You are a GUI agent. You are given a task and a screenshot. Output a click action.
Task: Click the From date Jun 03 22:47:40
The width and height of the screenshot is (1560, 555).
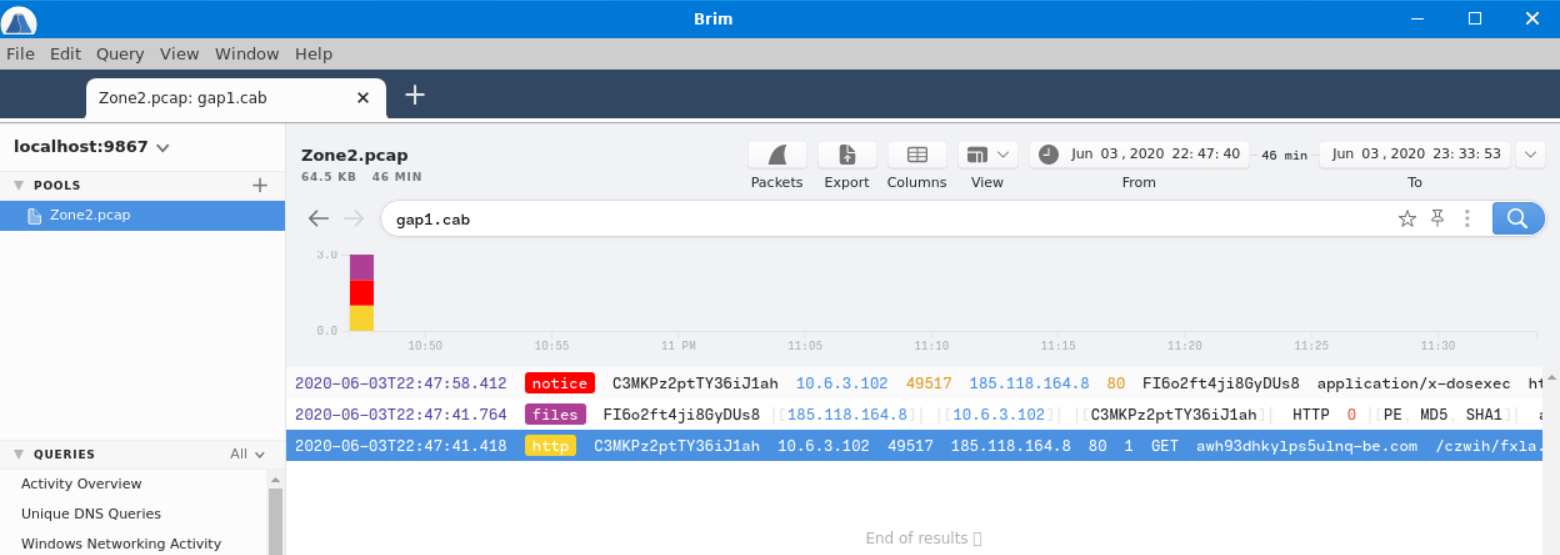coord(1155,154)
